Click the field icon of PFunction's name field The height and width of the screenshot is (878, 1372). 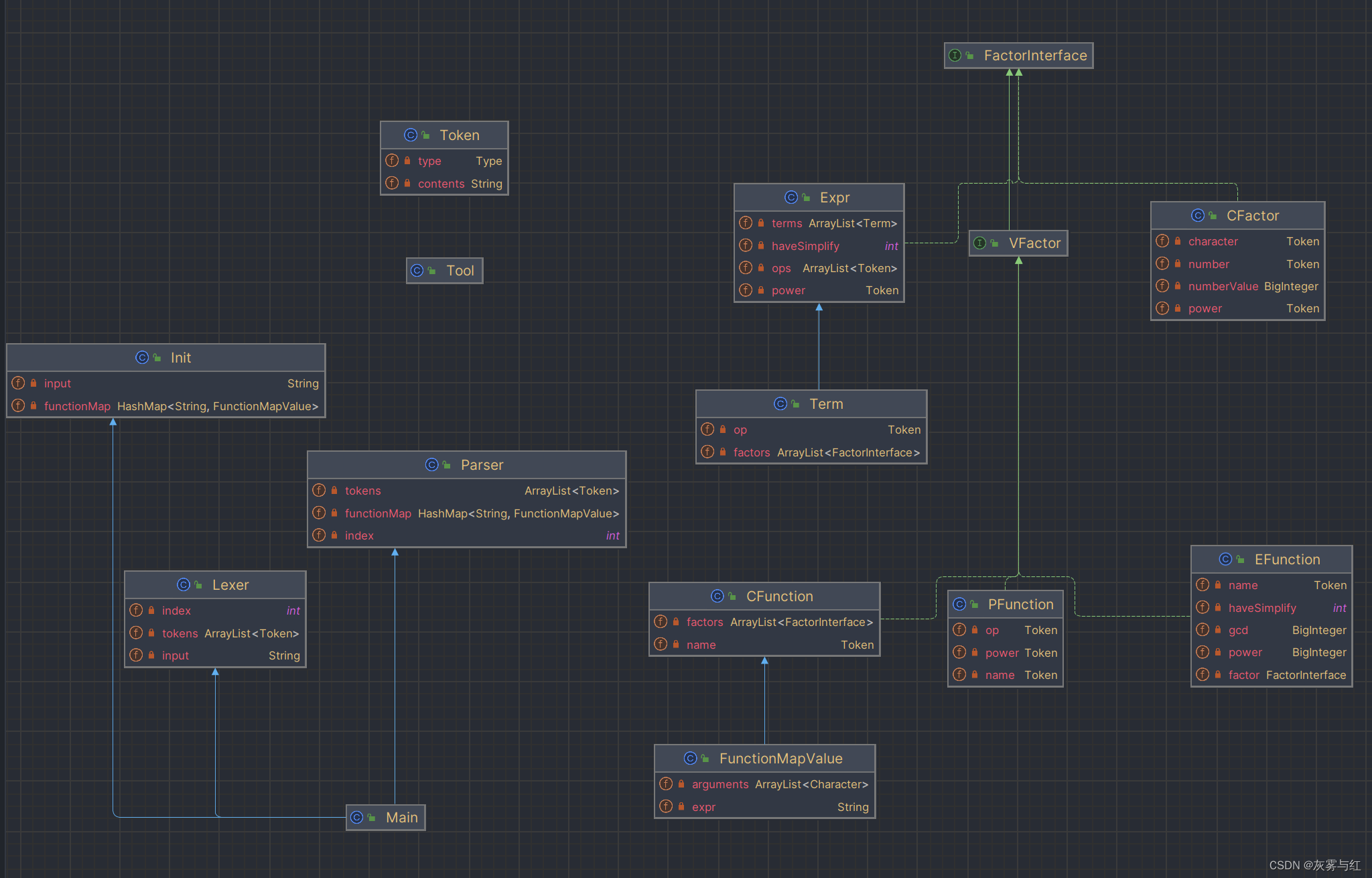(959, 675)
